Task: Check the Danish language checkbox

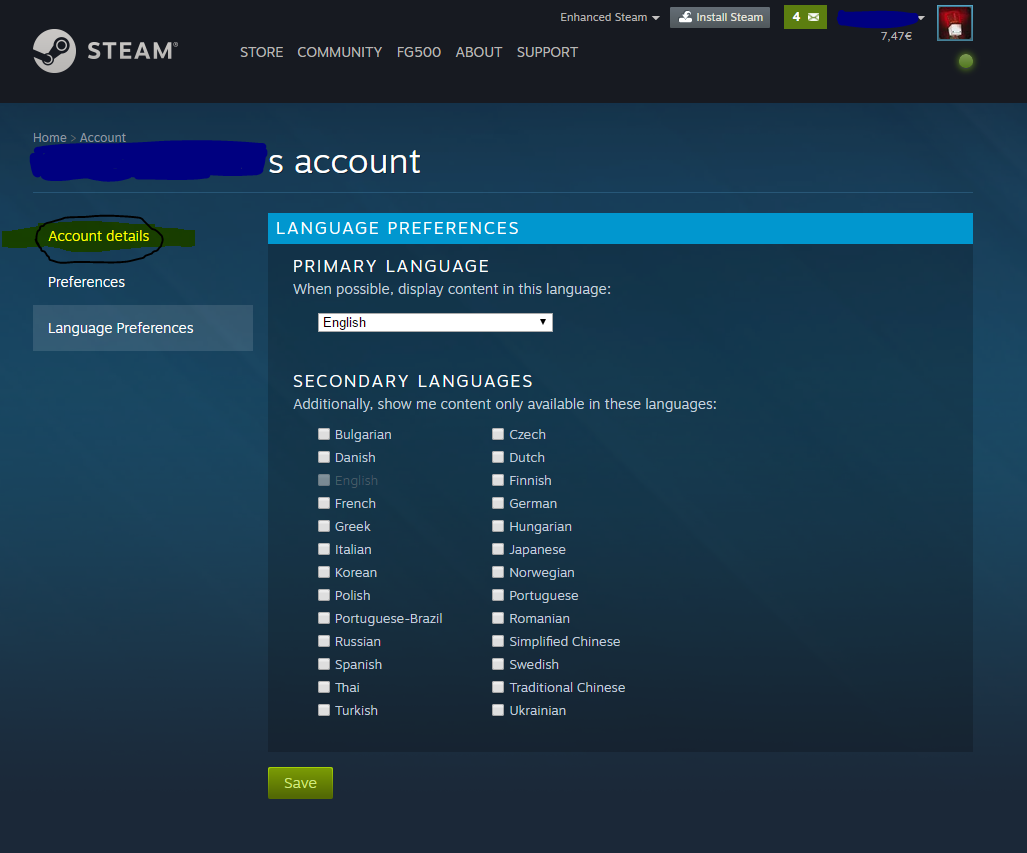Action: click(x=324, y=457)
